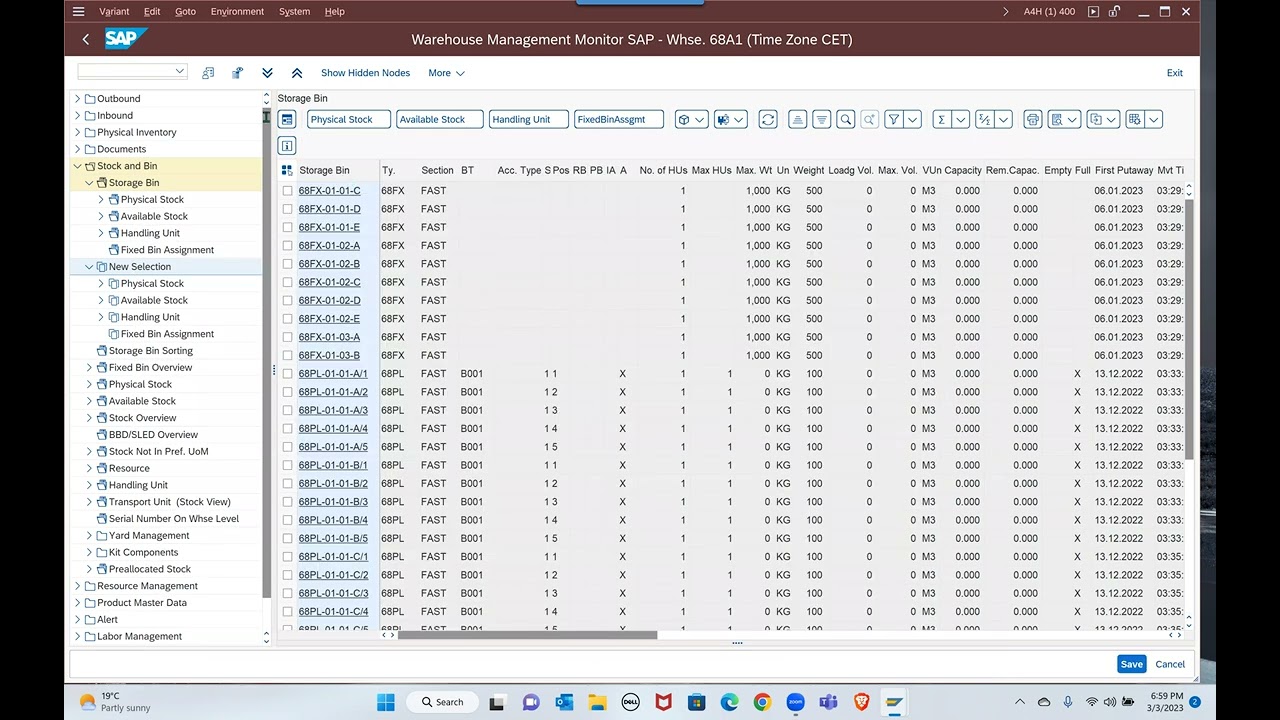Click the information icon below toolbar
Viewport: 1280px width, 720px height.
[x=287, y=145]
